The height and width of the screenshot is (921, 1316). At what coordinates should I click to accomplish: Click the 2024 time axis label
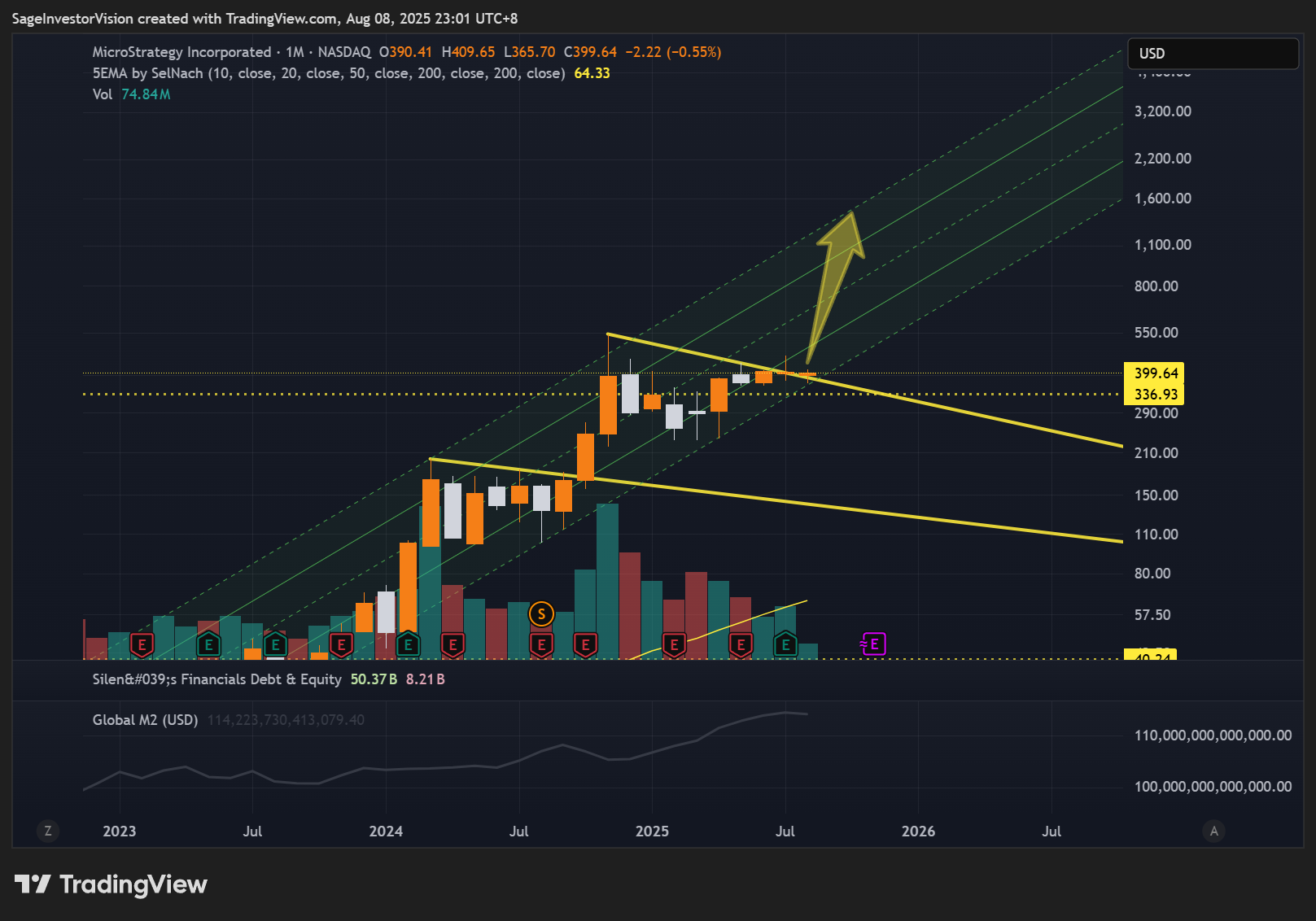pos(386,832)
